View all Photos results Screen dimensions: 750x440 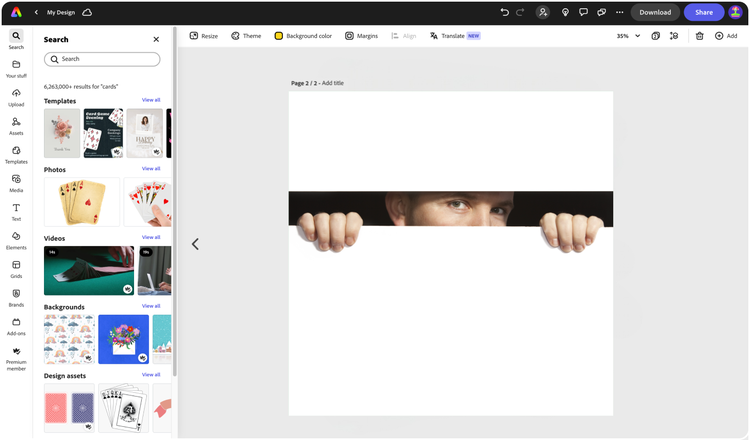click(x=151, y=169)
